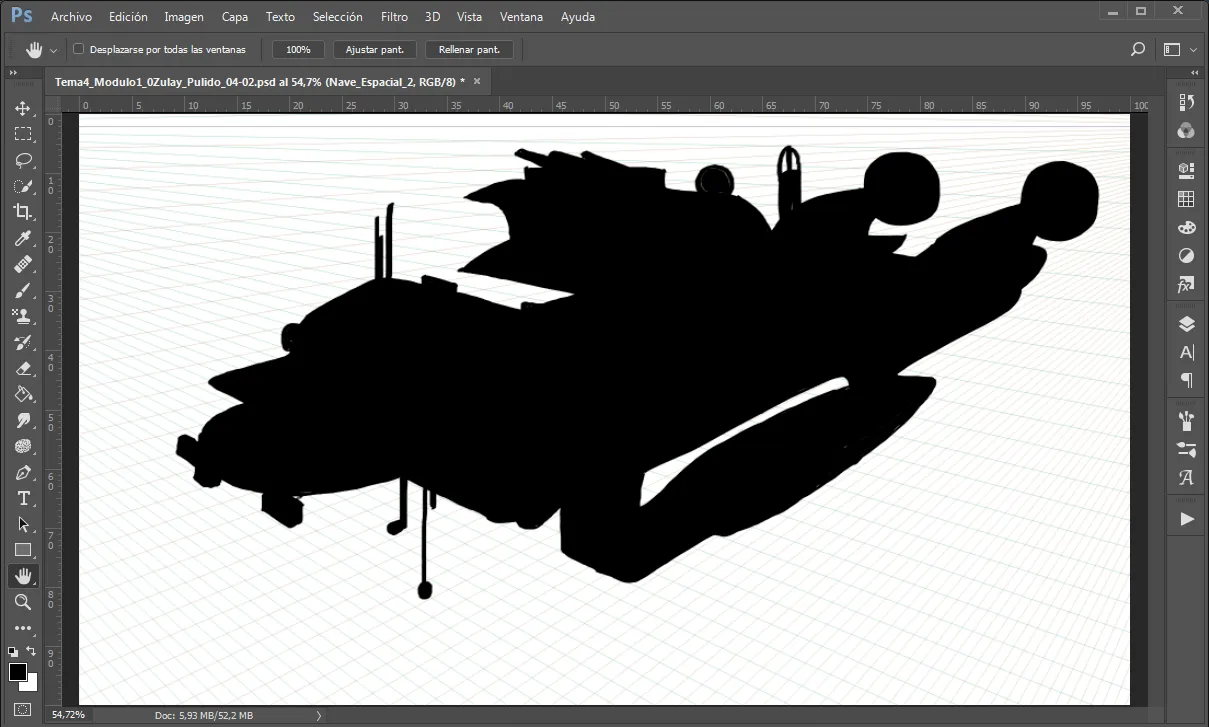
Task: Open the Imagen menu
Action: [184, 17]
